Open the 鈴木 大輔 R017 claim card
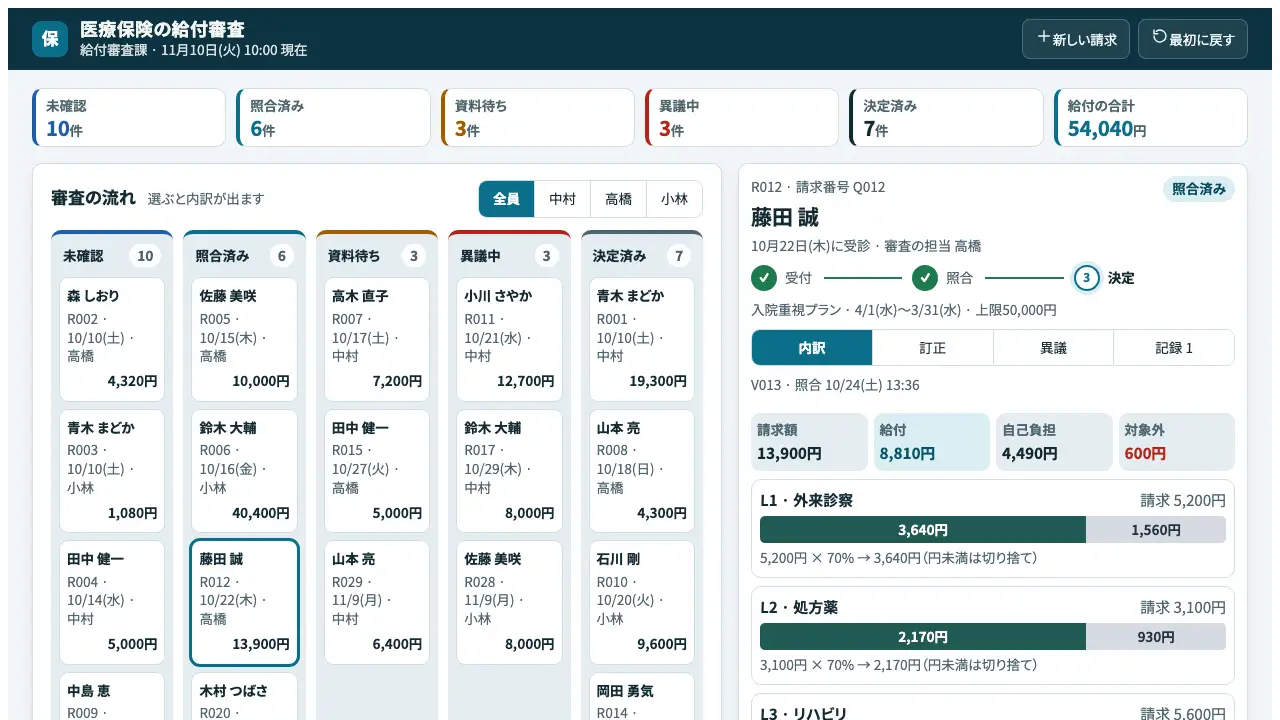 [510, 471]
